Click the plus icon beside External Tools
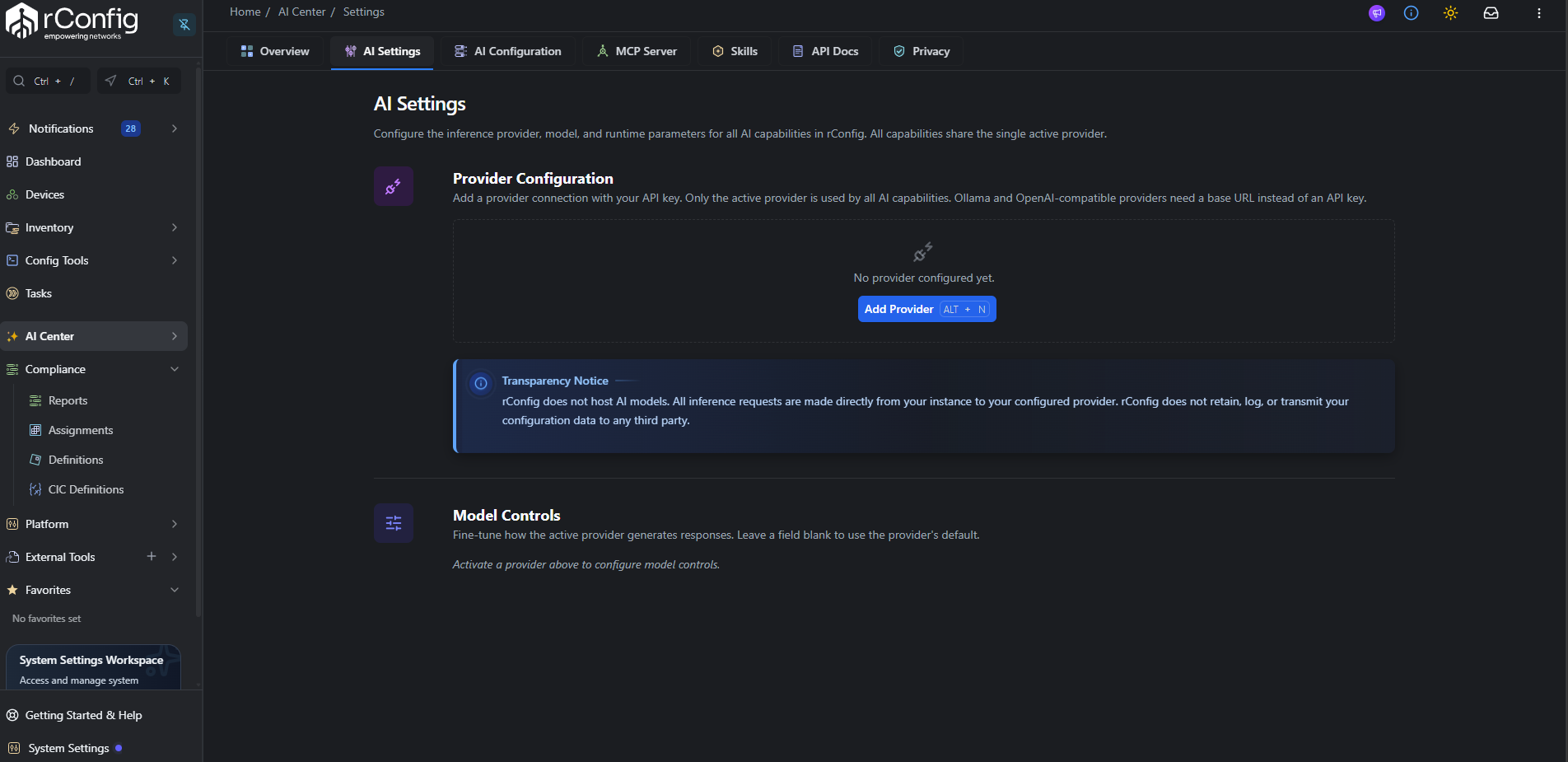 tap(152, 556)
